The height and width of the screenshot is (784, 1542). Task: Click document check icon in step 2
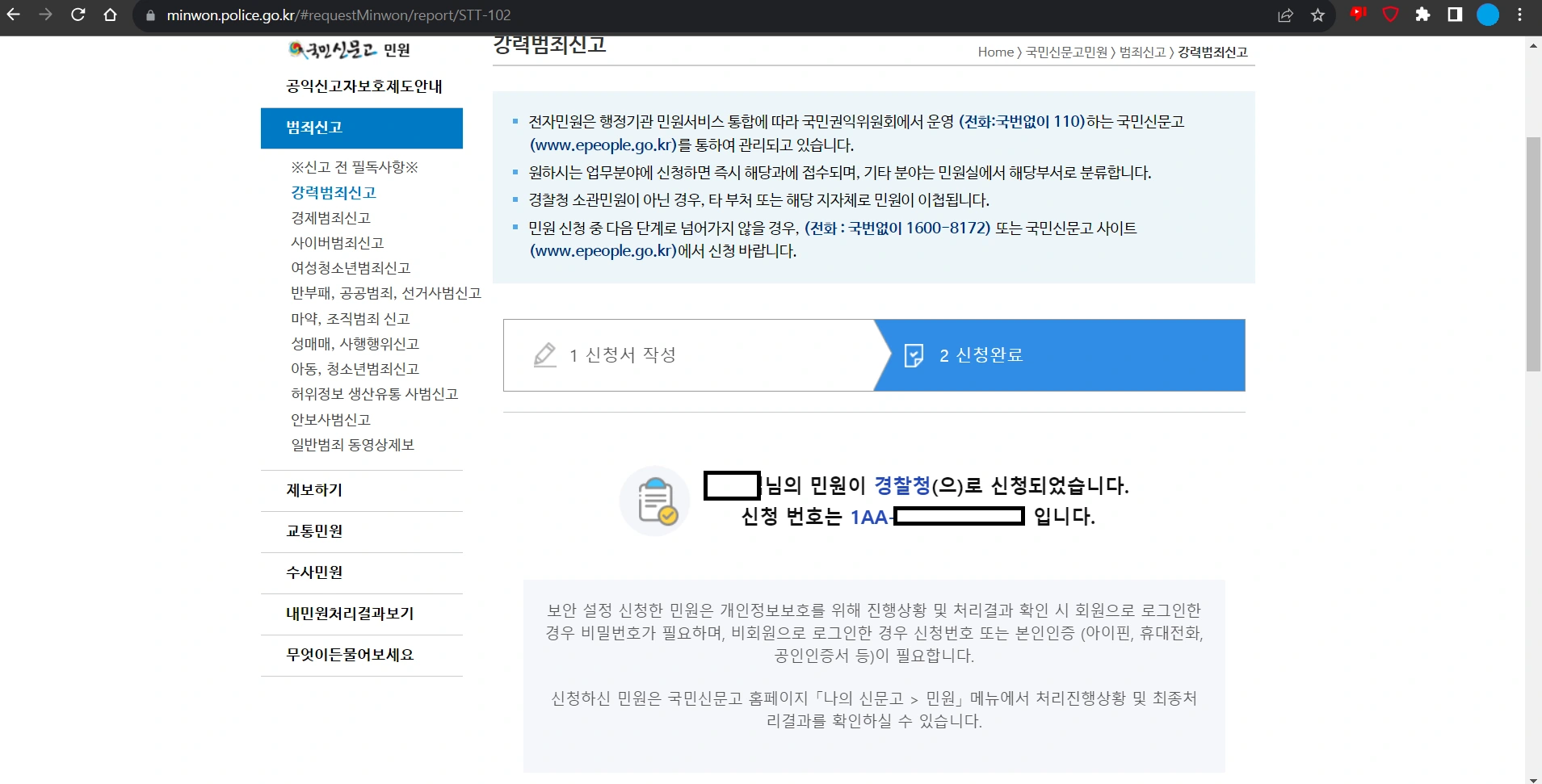pos(914,355)
